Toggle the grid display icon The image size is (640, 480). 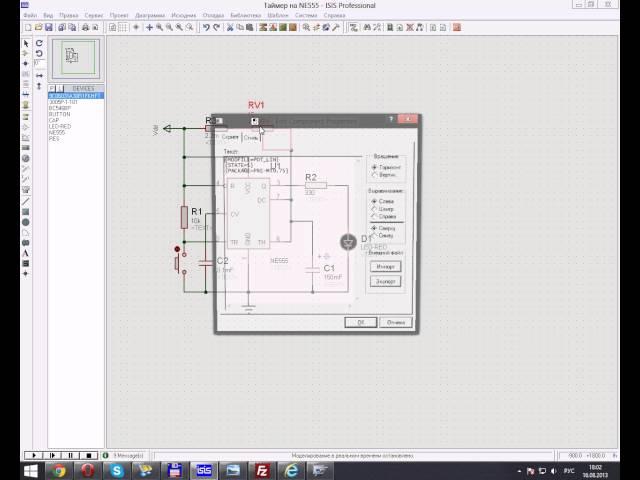[122, 27]
